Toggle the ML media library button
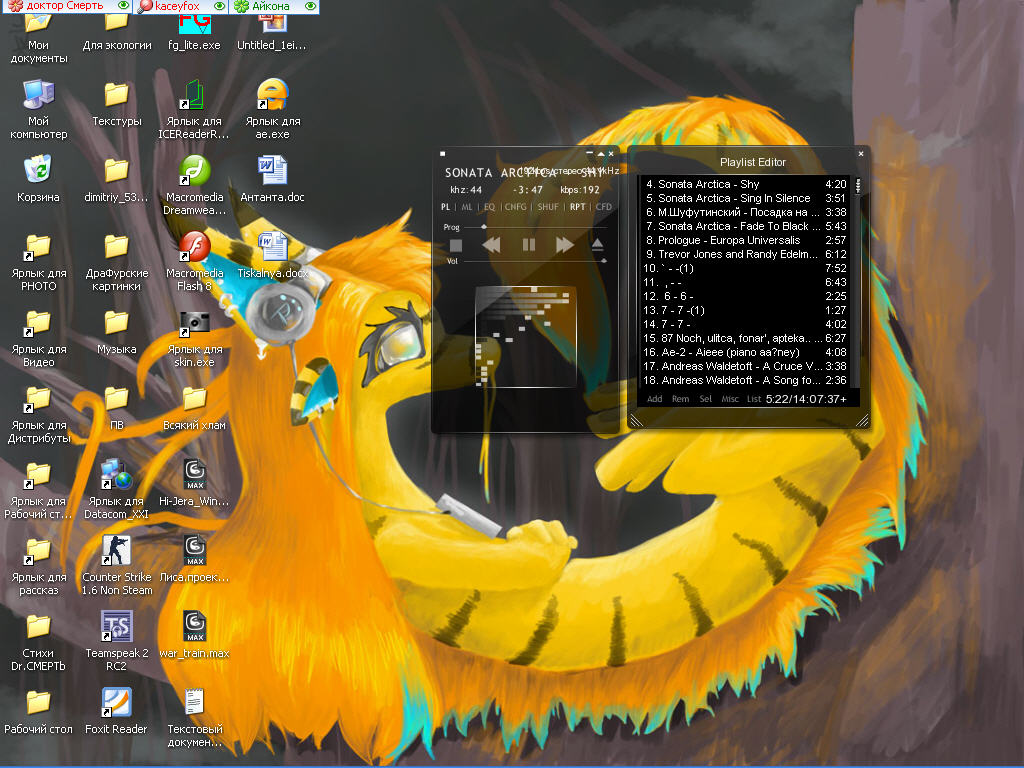 [x=467, y=207]
